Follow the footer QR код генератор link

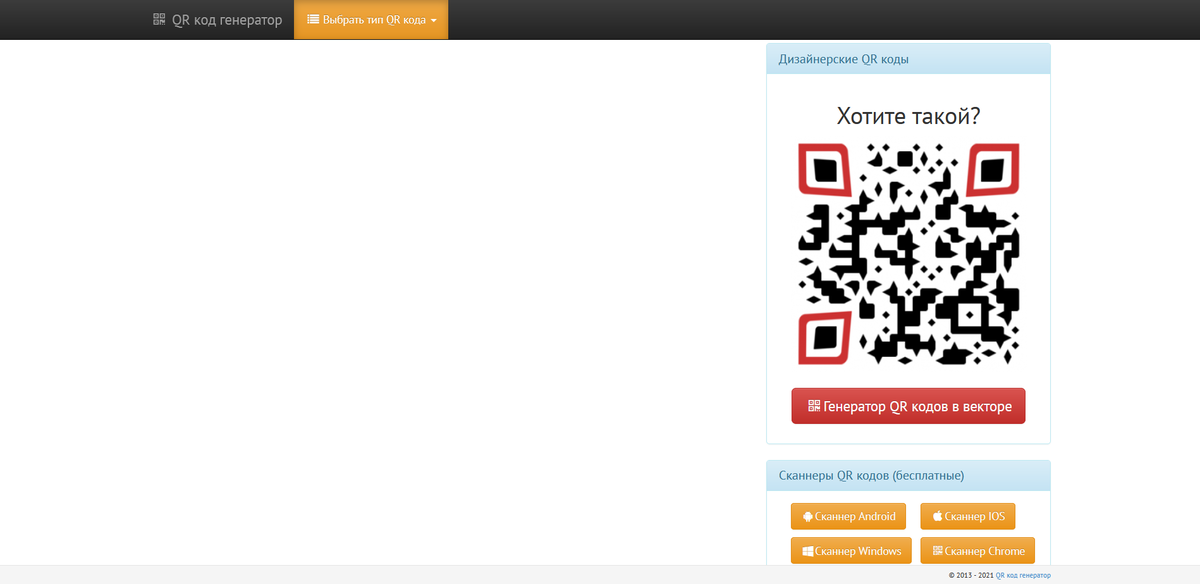1023,575
